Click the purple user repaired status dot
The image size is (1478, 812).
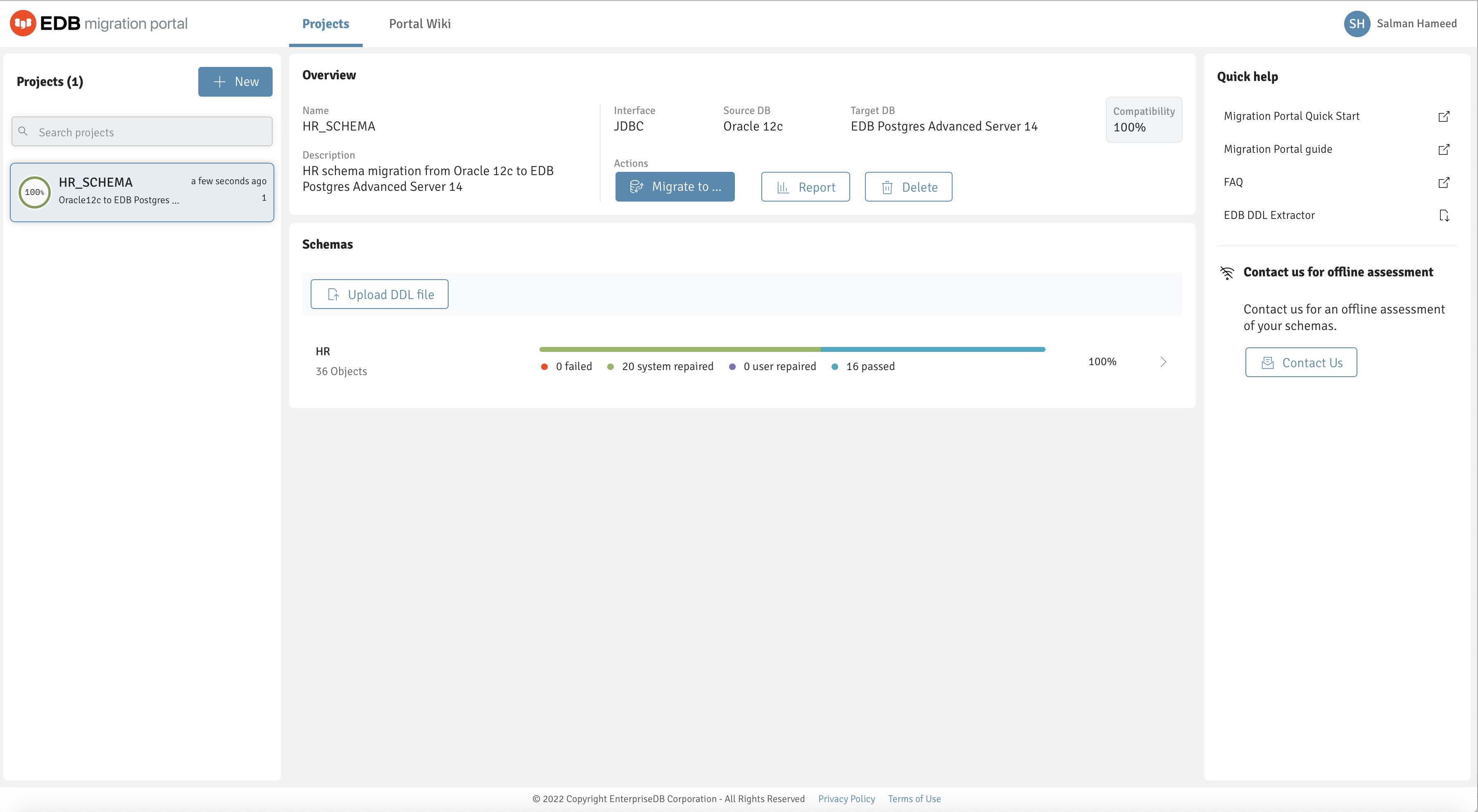(x=732, y=367)
